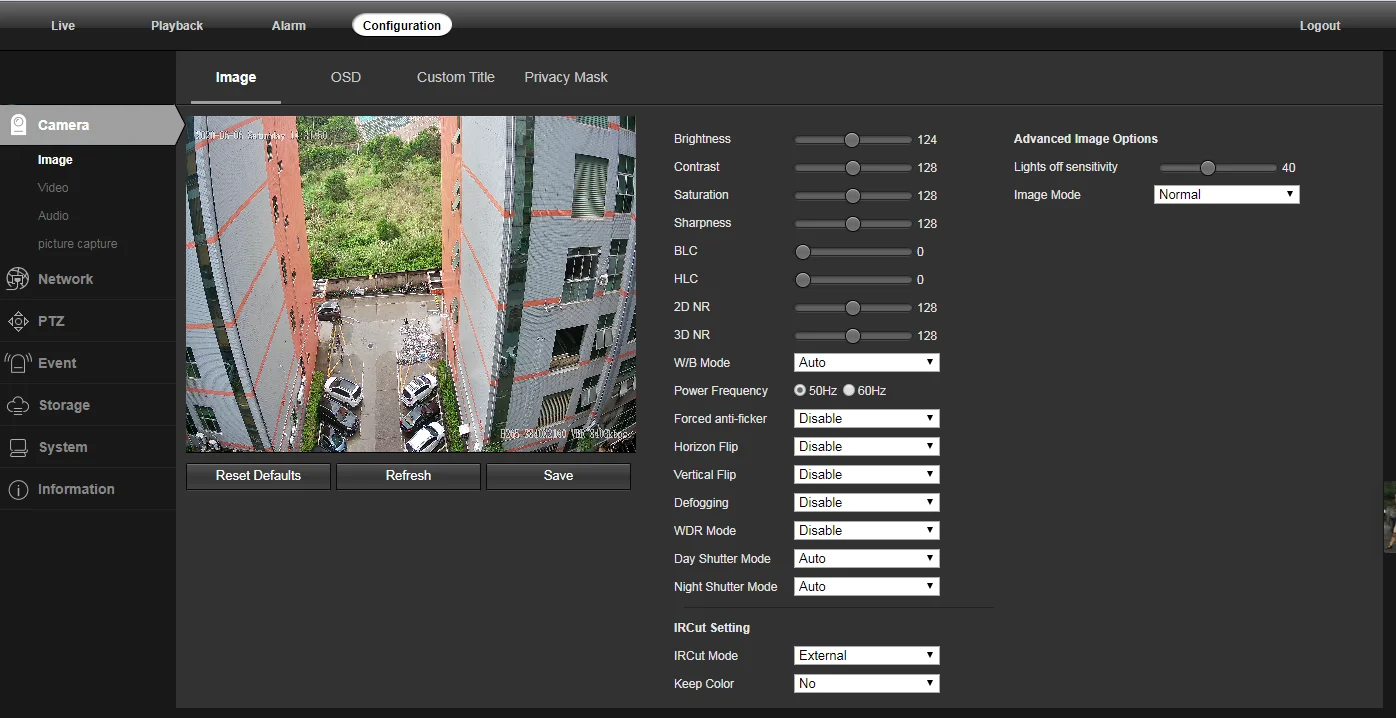Open the Image Mode dropdown

point(1226,195)
